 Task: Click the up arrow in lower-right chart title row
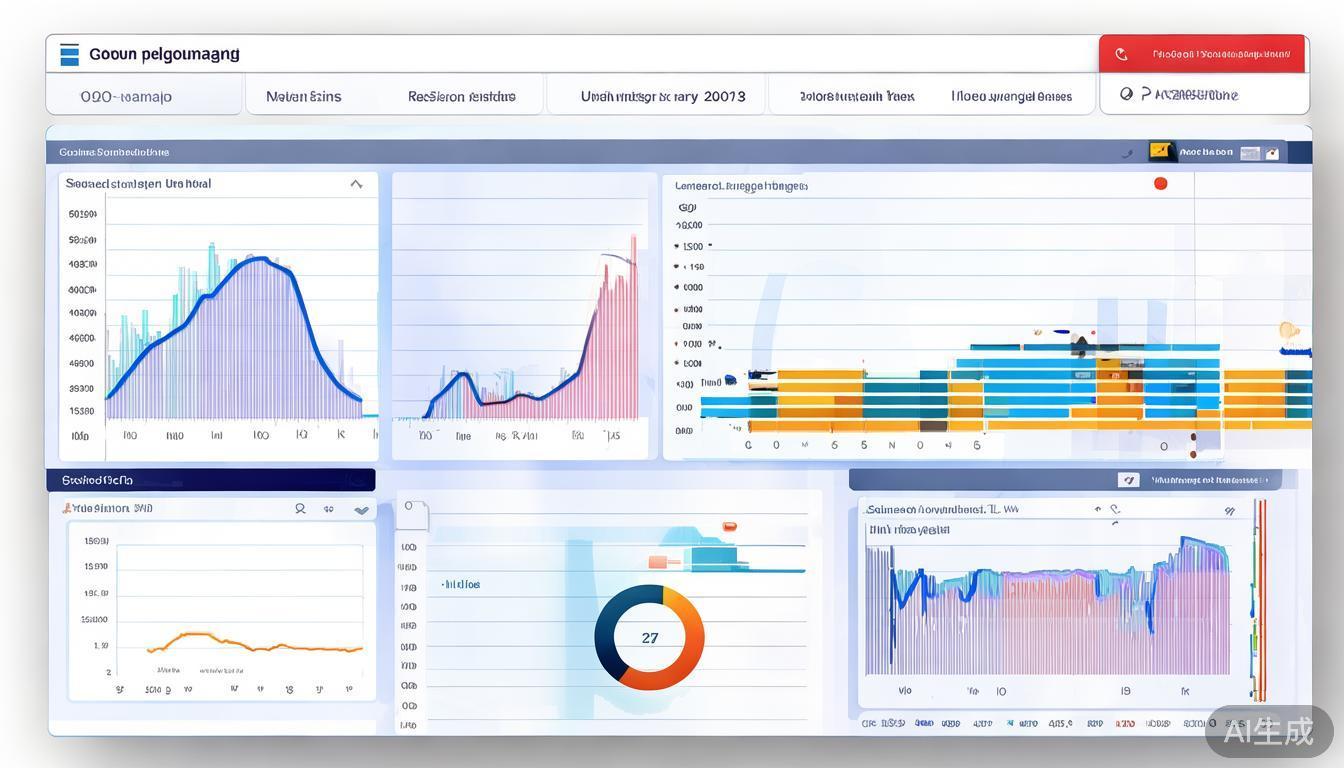point(1098,509)
